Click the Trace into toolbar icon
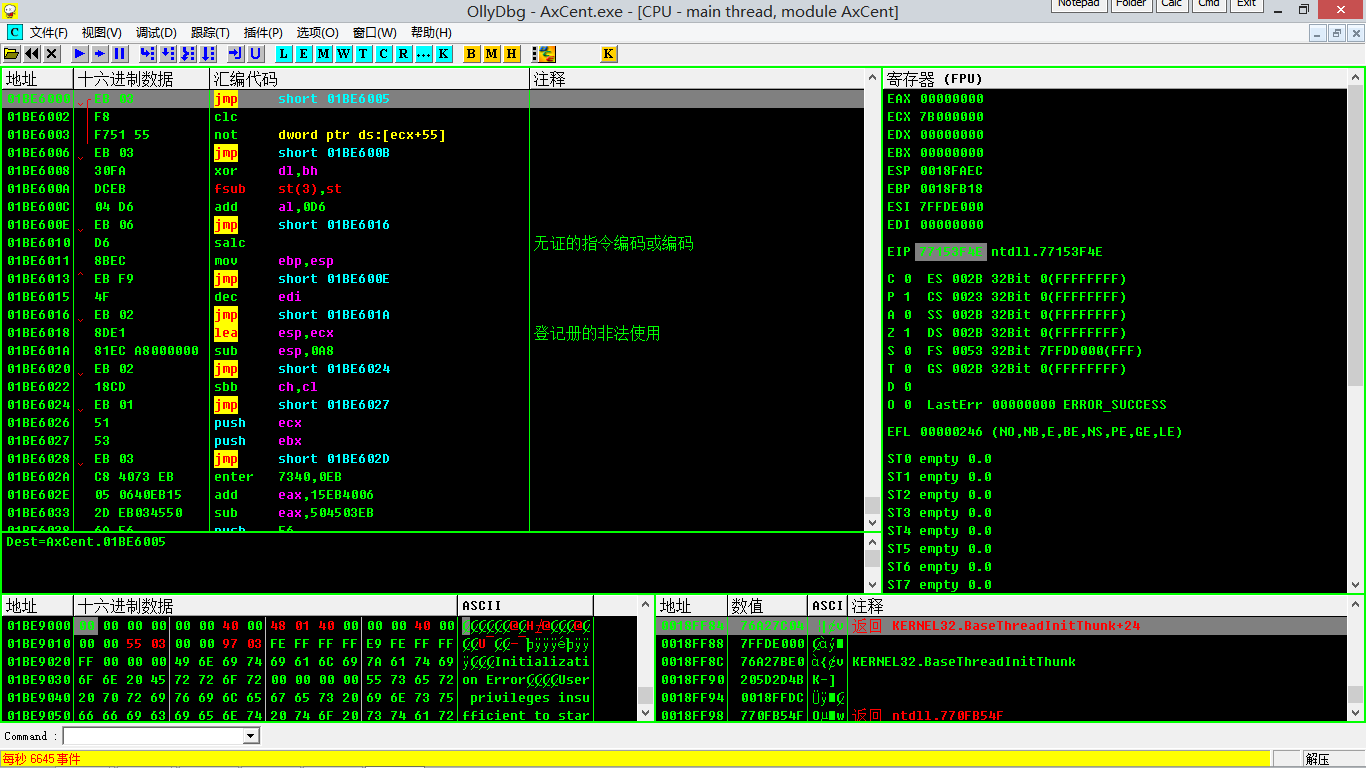The width and height of the screenshot is (1366, 768). (188, 53)
